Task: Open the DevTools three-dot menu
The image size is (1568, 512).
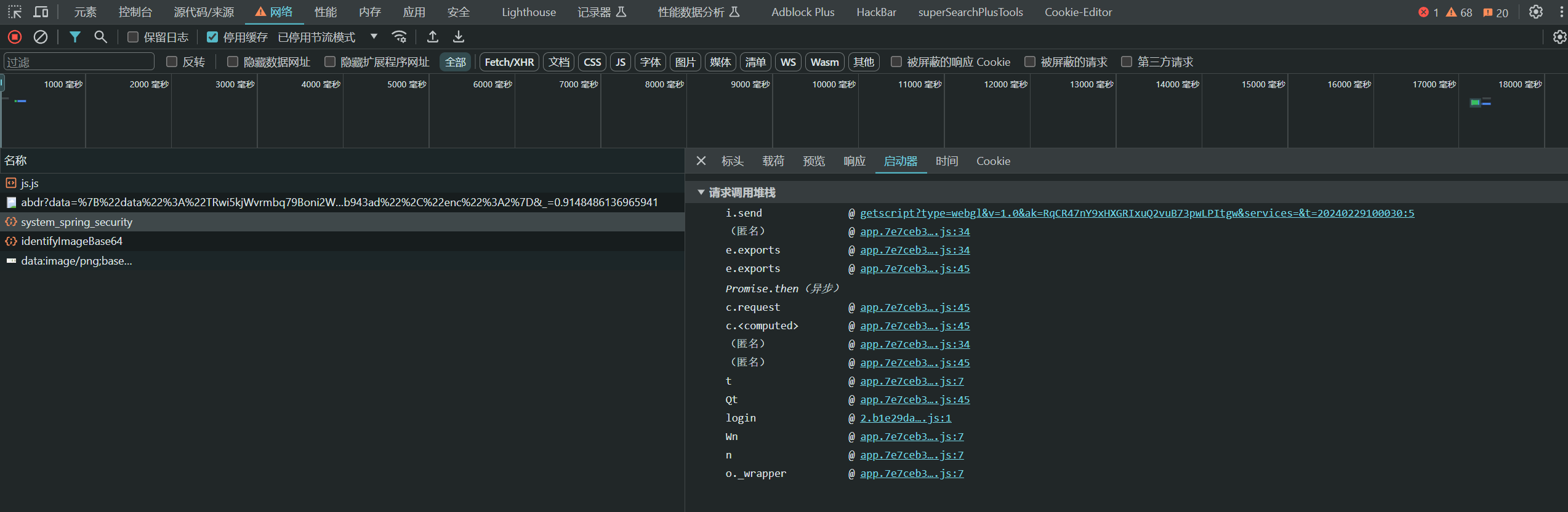Action: (x=1561, y=12)
